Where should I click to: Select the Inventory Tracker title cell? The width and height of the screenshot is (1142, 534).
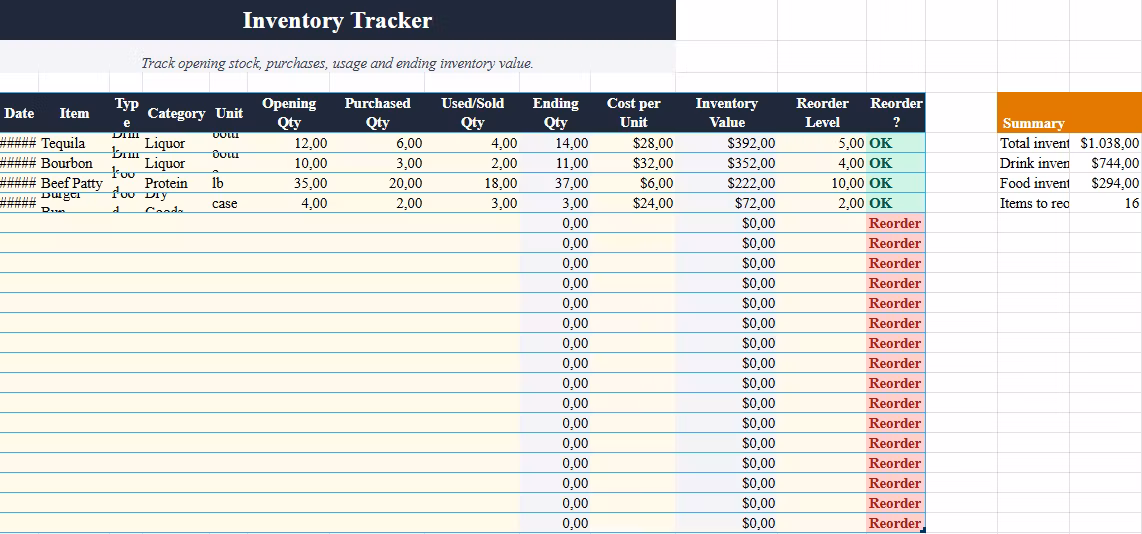[x=337, y=20]
